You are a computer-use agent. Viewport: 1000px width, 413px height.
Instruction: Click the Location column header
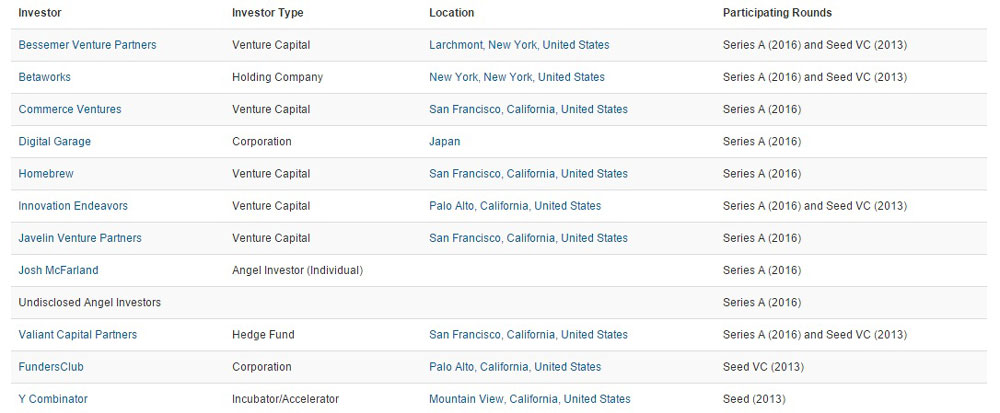pos(452,13)
